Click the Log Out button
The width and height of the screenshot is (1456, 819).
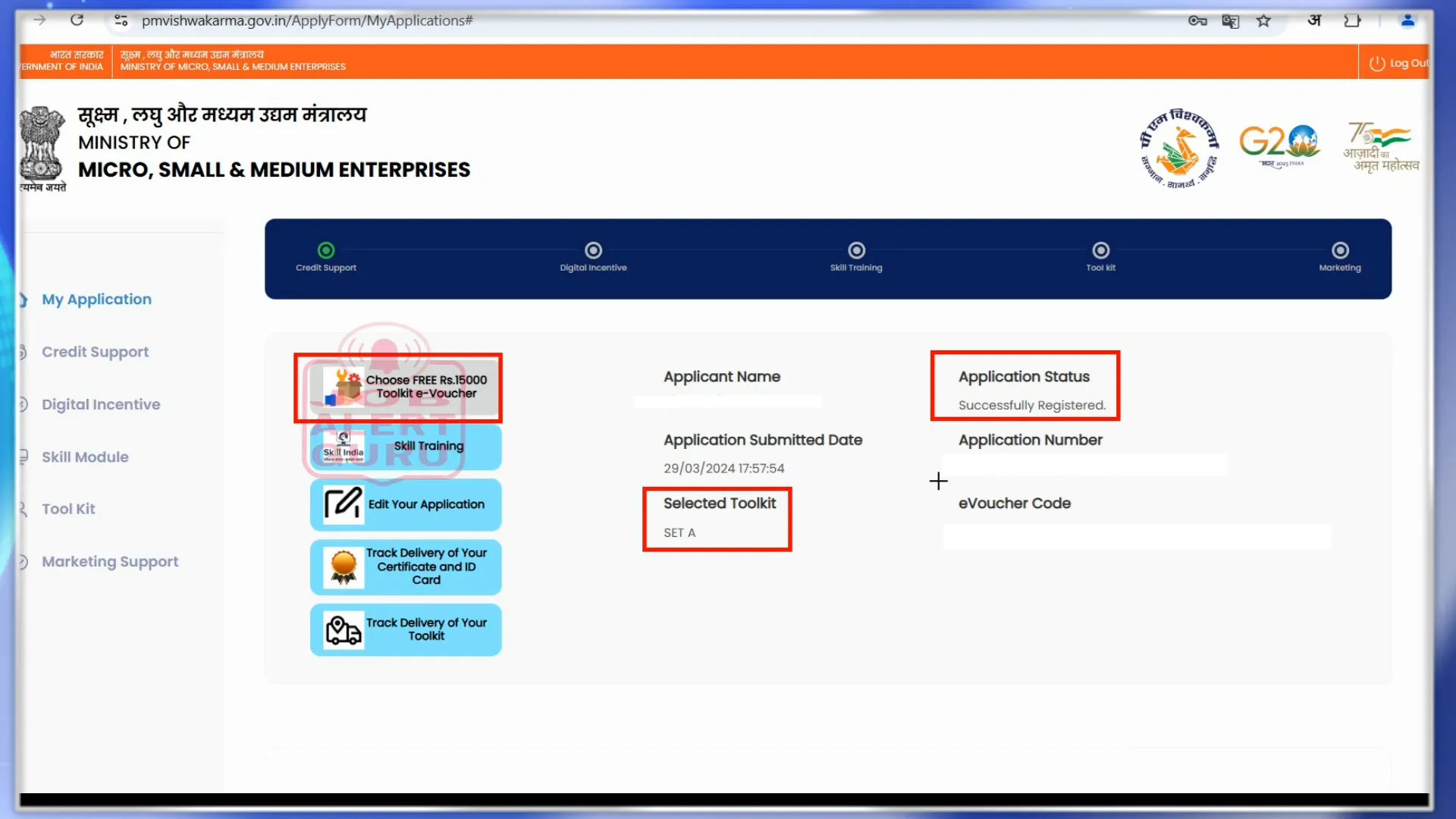pos(1400,62)
